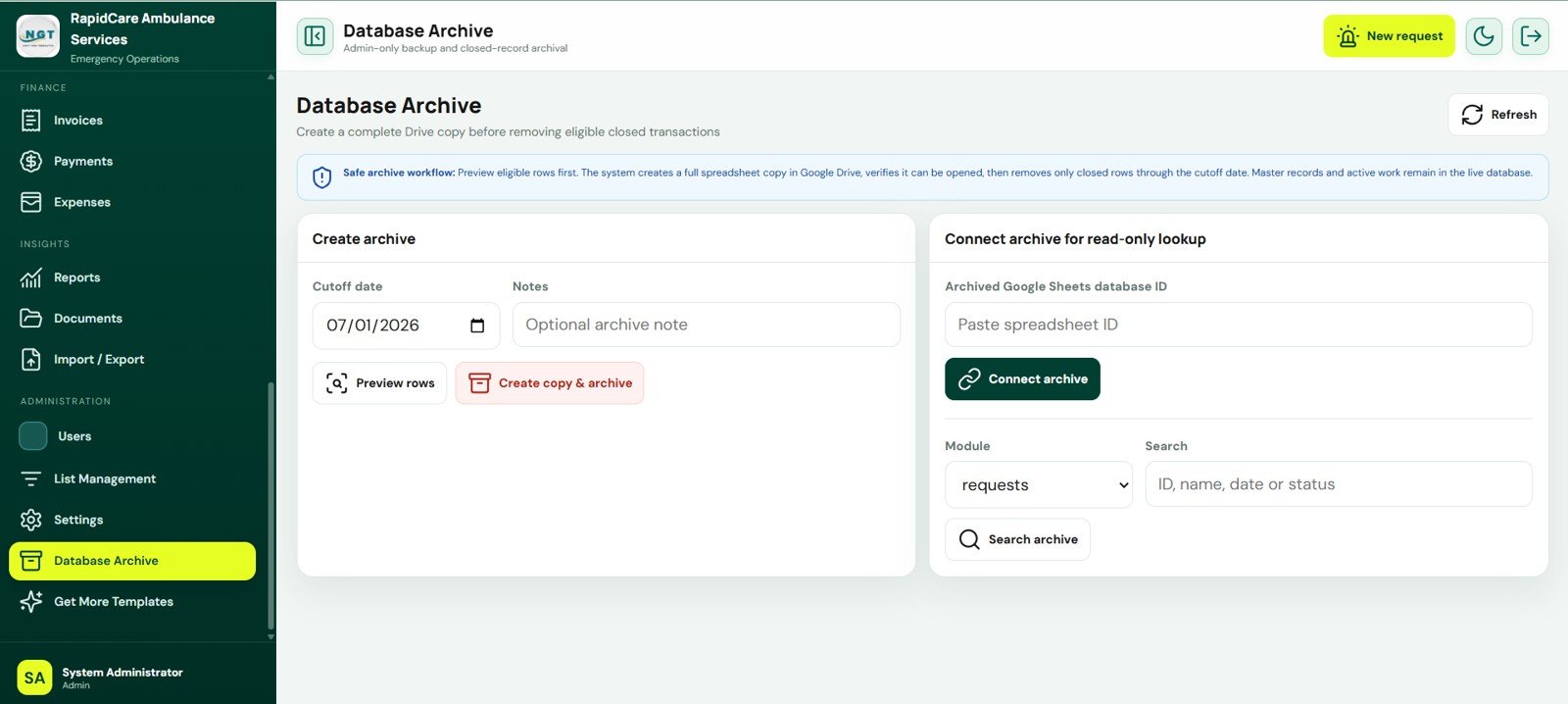Click the List Management filter icon
This screenshot has height=704, width=1568.
pos(31,478)
